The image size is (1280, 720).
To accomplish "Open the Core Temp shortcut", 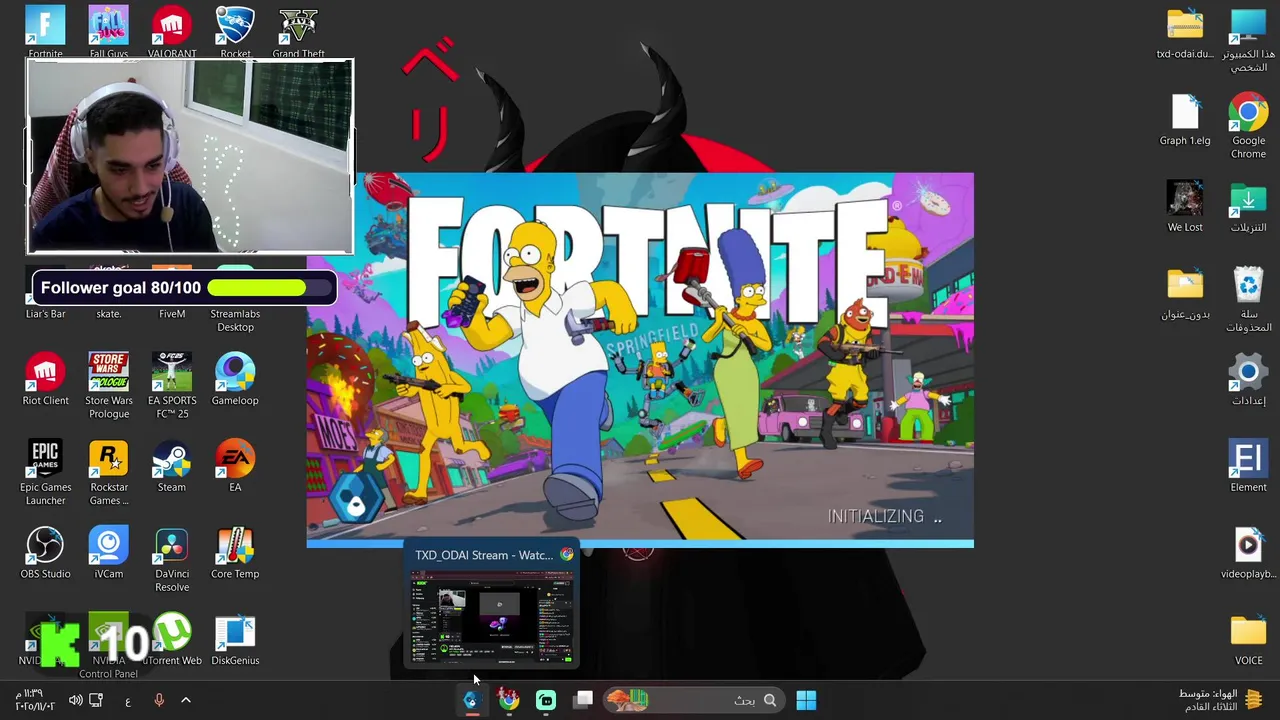I will [x=235, y=553].
